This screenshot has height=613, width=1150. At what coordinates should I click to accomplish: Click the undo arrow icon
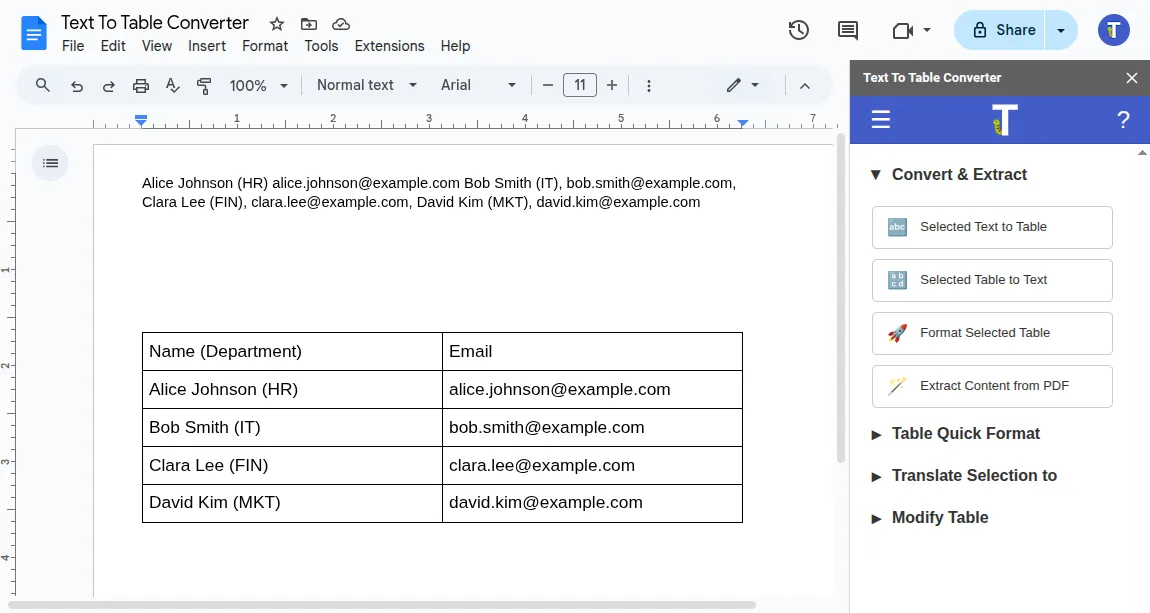point(77,86)
